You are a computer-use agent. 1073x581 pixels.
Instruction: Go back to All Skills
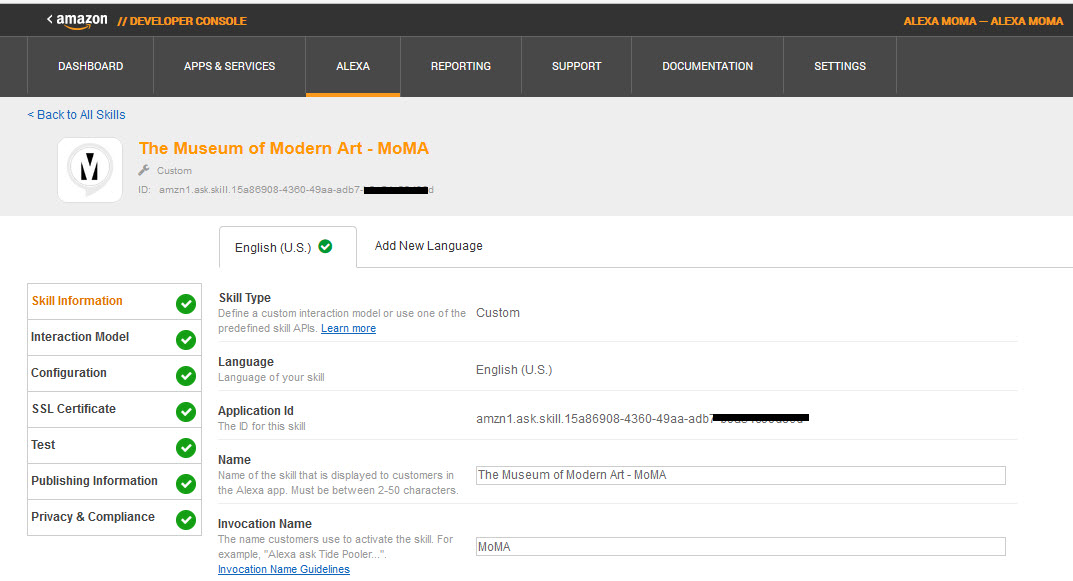coord(76,115)
